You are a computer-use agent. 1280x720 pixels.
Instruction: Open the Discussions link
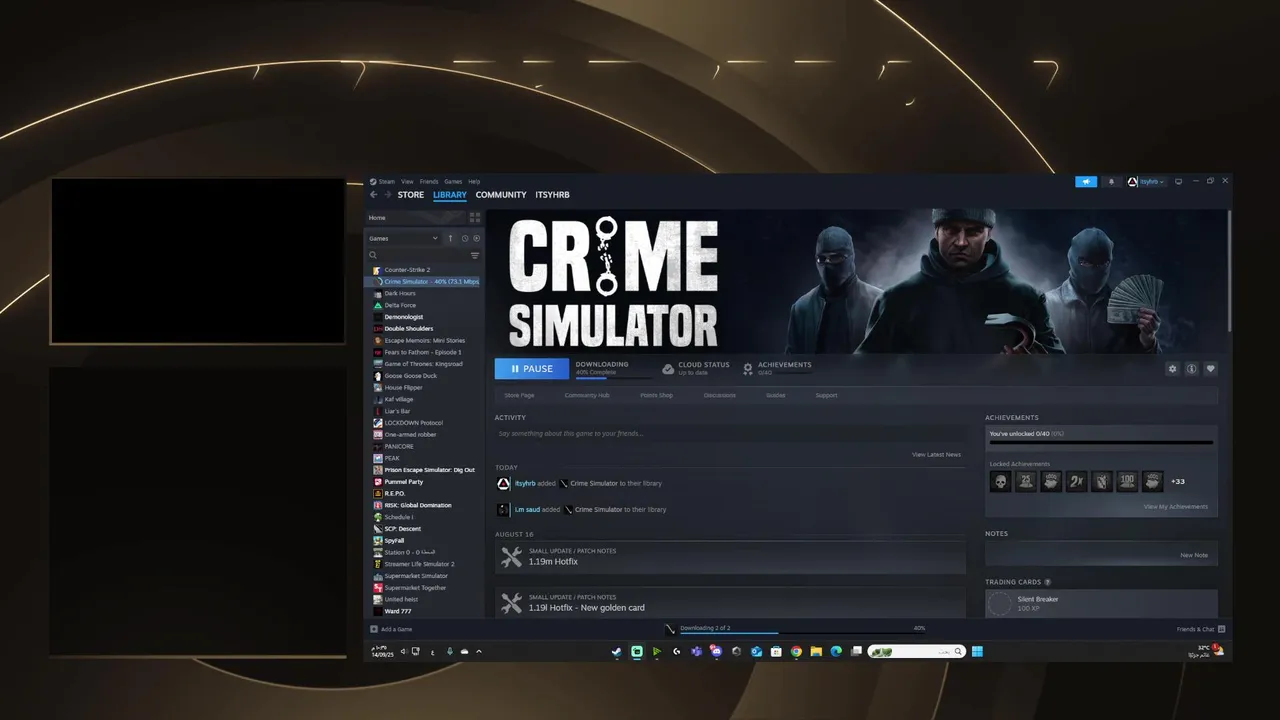tap(719, 395)
